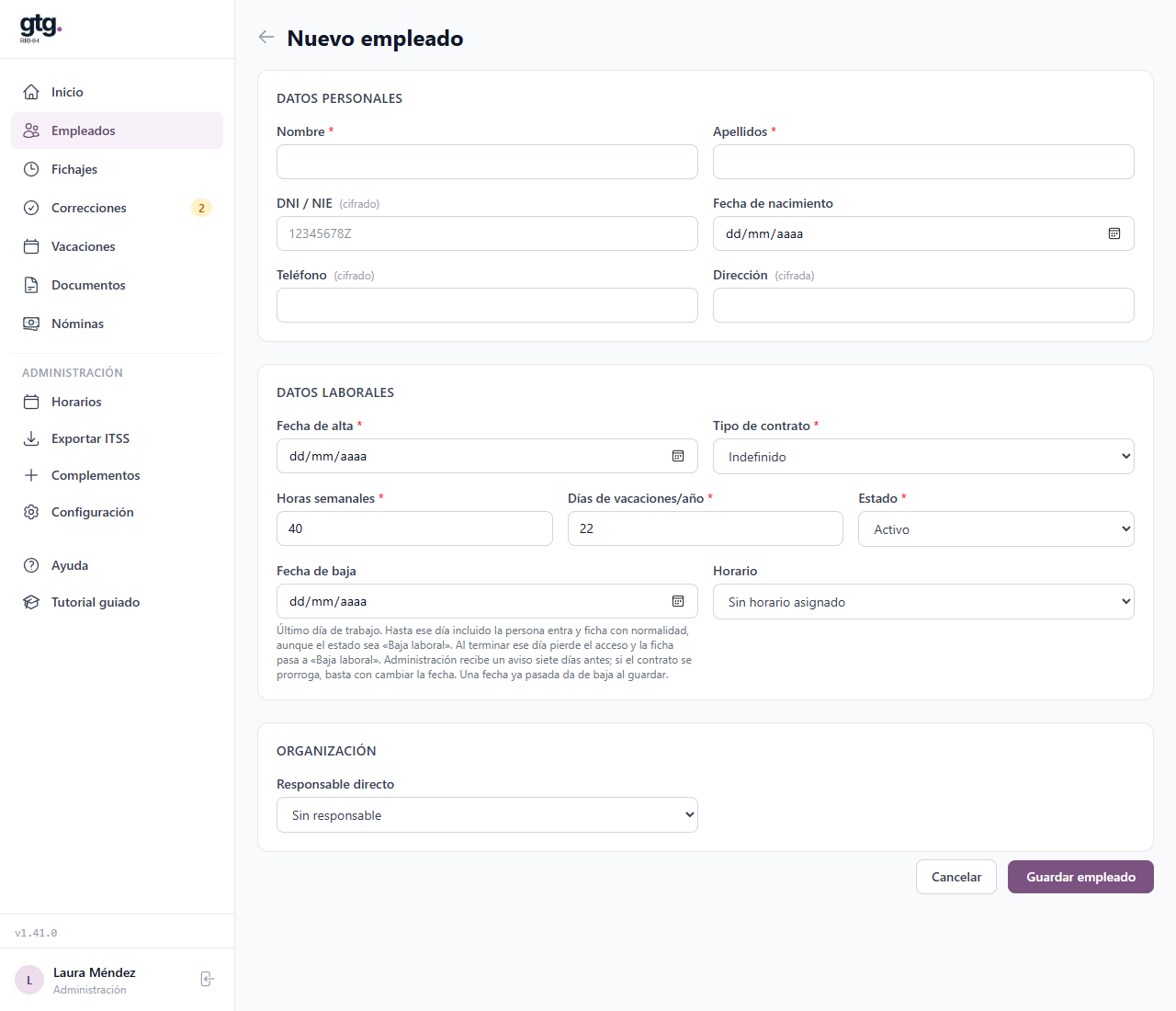Click the Fichajes clock icon
Image resolution: width=1176 pixels, height=1011 pixels.
coord(31,169)
